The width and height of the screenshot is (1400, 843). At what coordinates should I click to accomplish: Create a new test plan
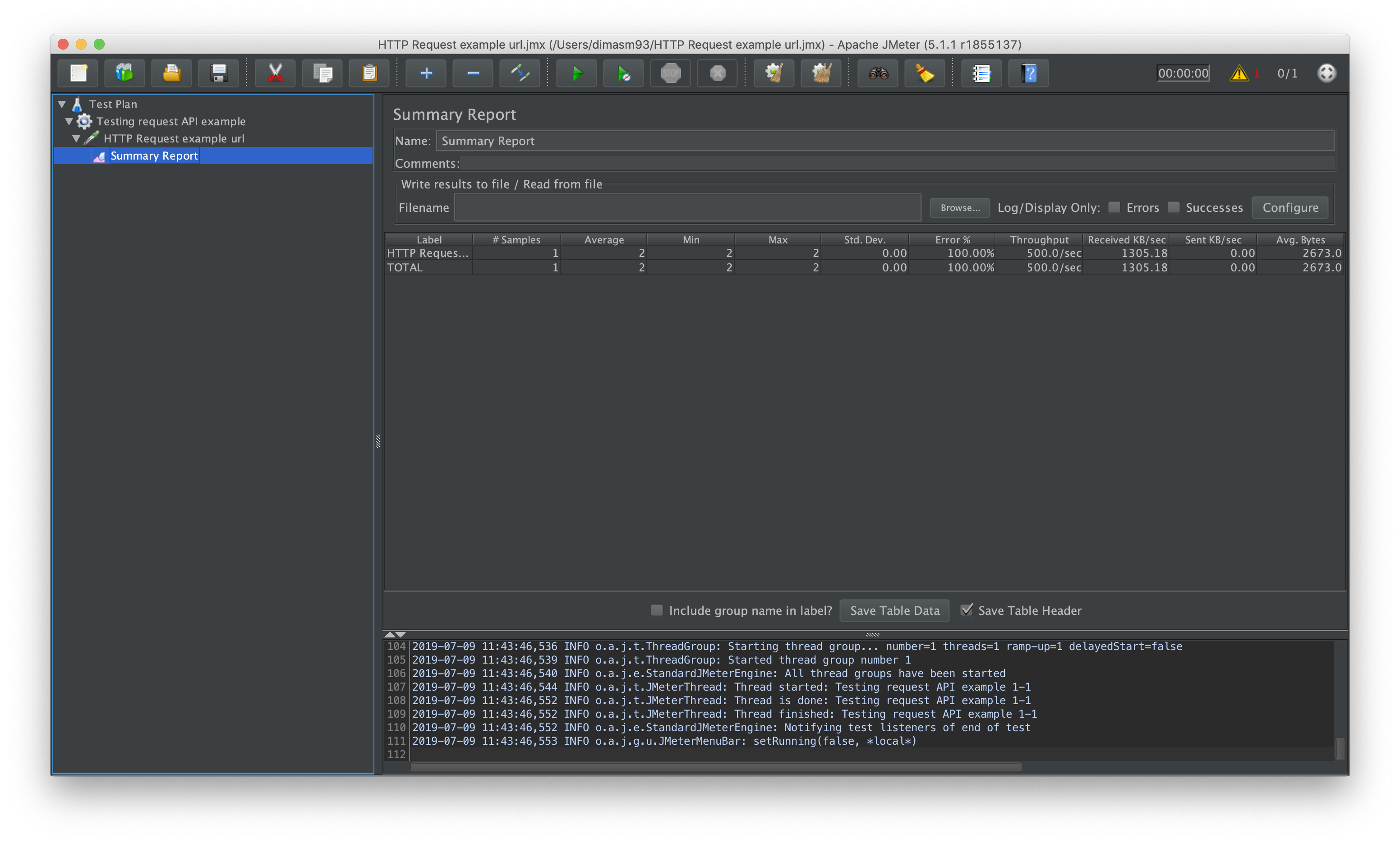tap(78, 73)
